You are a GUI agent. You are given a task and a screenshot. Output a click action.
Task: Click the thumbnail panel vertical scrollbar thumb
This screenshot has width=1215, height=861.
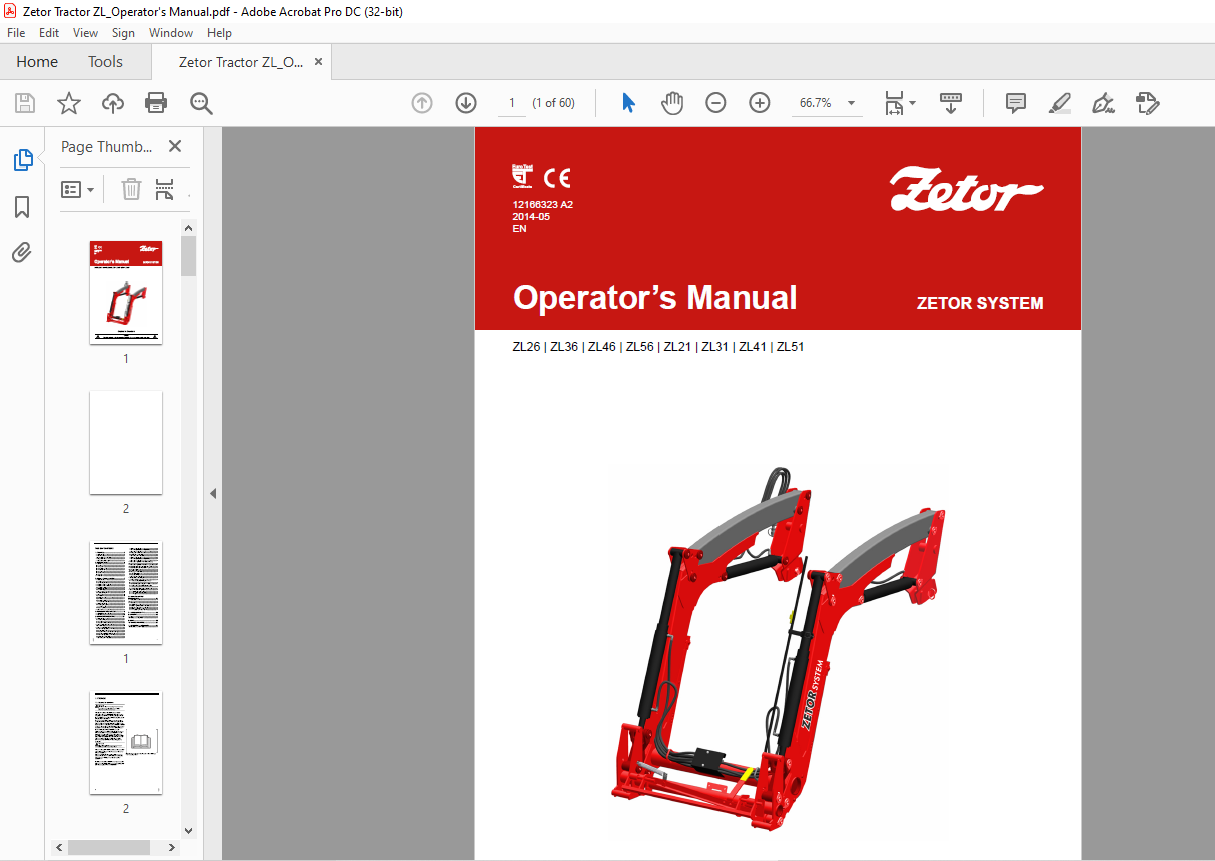189,255
